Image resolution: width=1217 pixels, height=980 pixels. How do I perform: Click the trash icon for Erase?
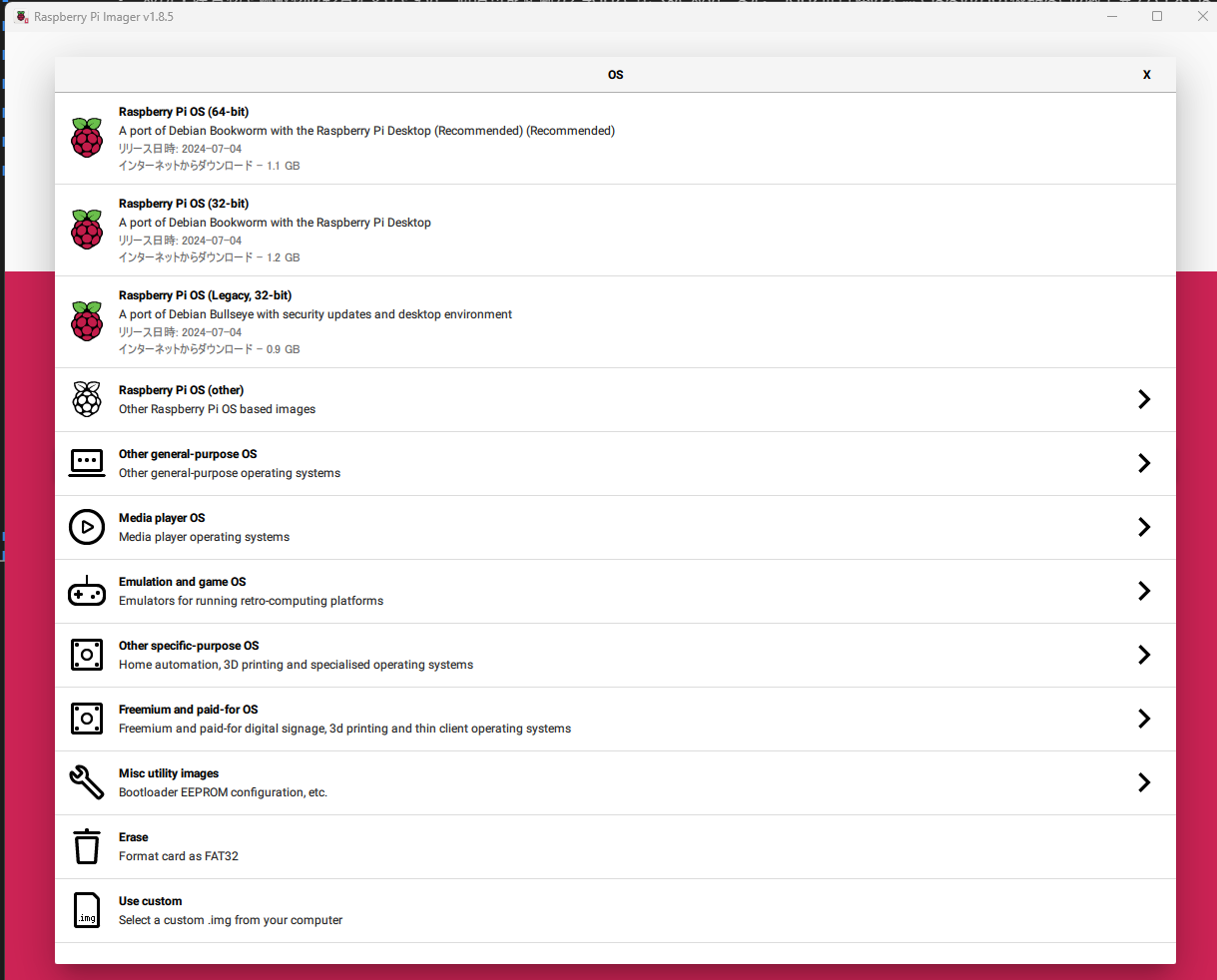tap(87, 846)
